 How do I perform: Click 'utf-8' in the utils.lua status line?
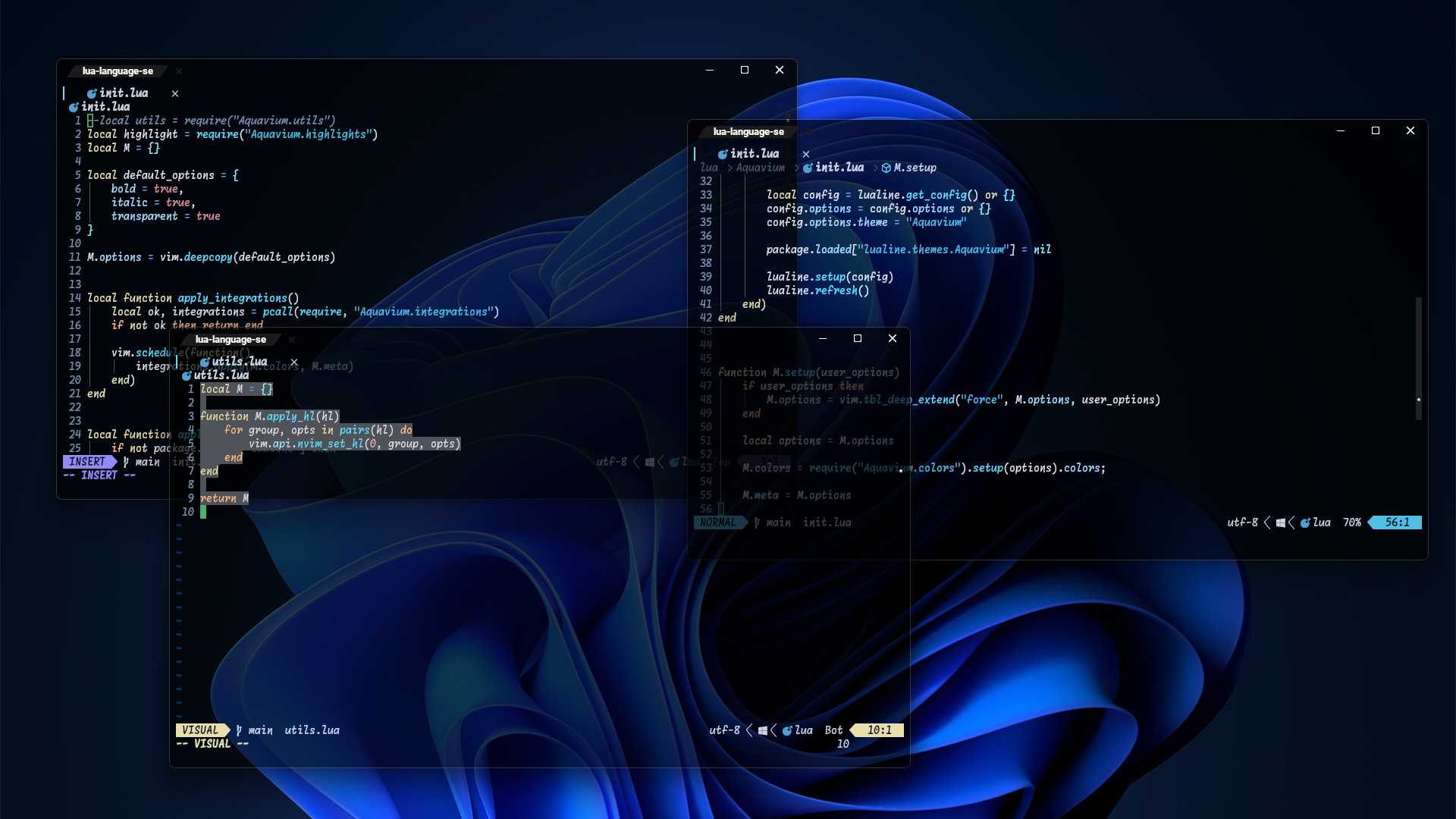click(724, 730)
